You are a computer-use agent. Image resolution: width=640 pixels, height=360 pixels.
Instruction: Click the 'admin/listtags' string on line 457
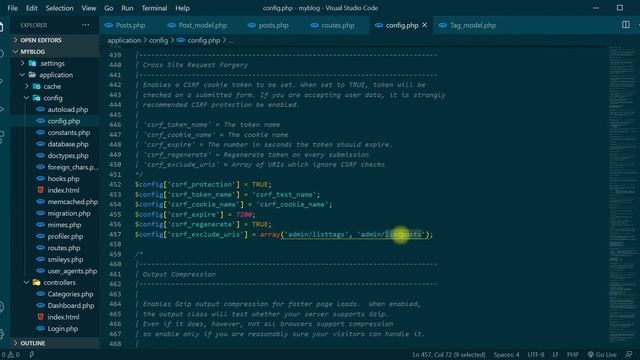316,235
